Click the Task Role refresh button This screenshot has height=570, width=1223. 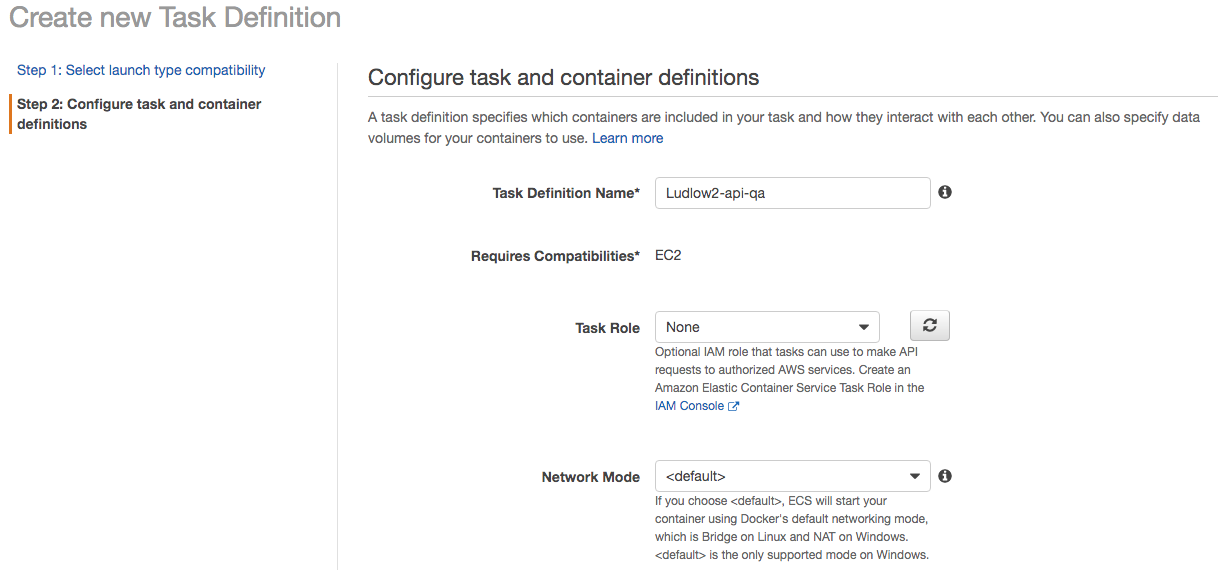click(929, 326)
